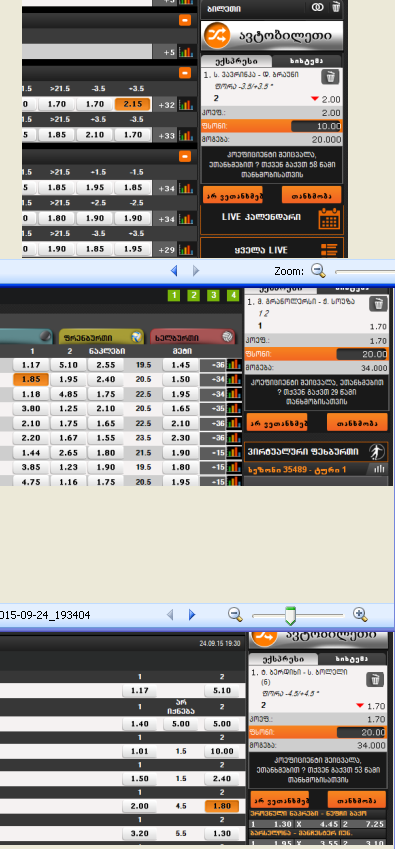Image resolution: width=395 pixels, height=849 pixels.
Task: Go to page 3 of results
Action: [x=213, y=295]
